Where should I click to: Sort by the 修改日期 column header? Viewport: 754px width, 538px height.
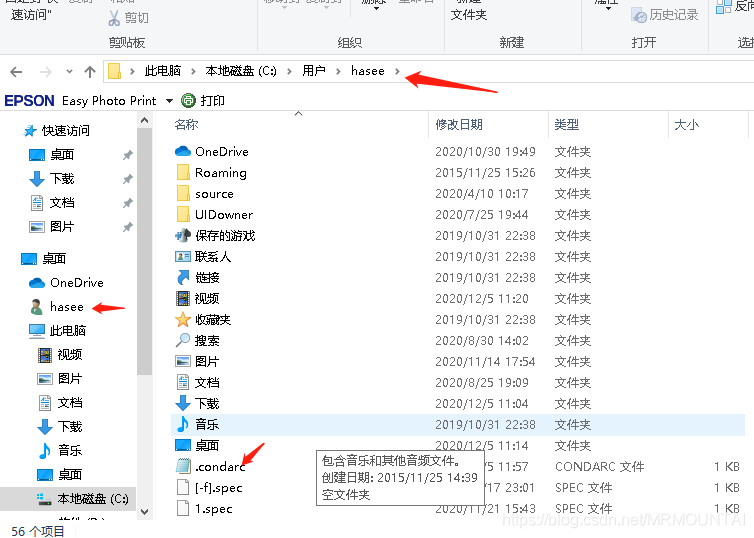coord(459,125)
